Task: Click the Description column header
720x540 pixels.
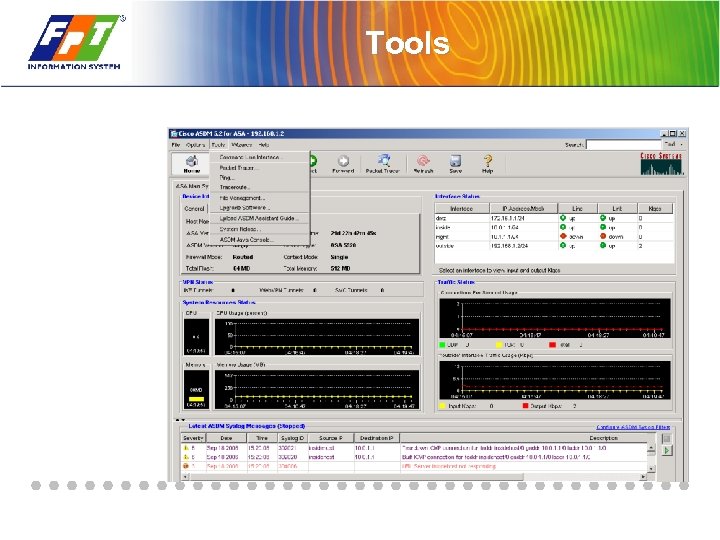Action: [x=528, y=438]
